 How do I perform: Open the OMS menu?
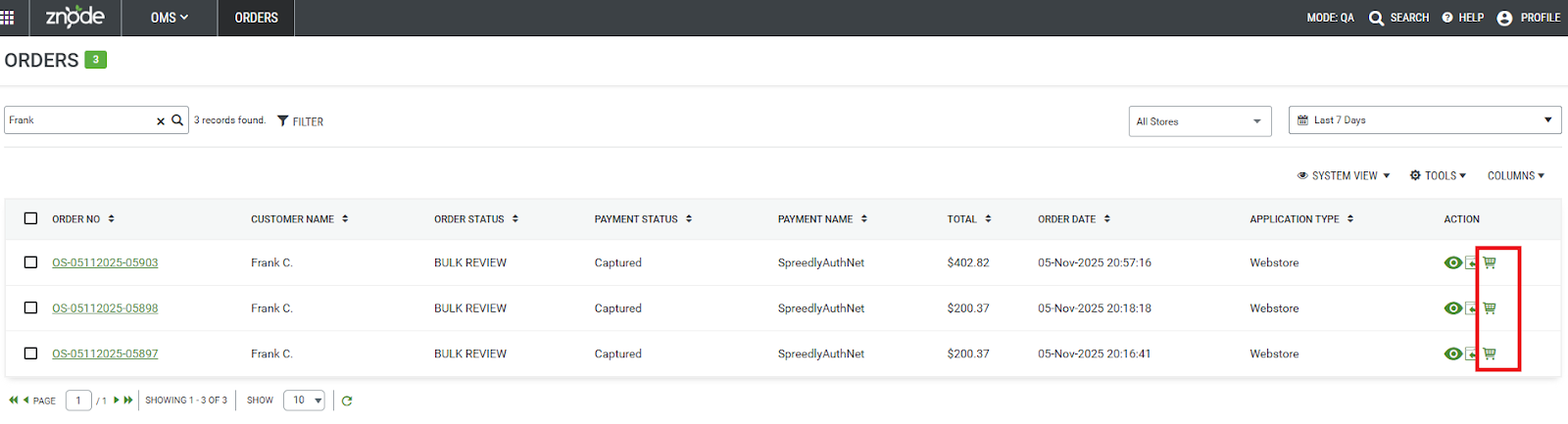pyautogui.click(x=169, y=18)
